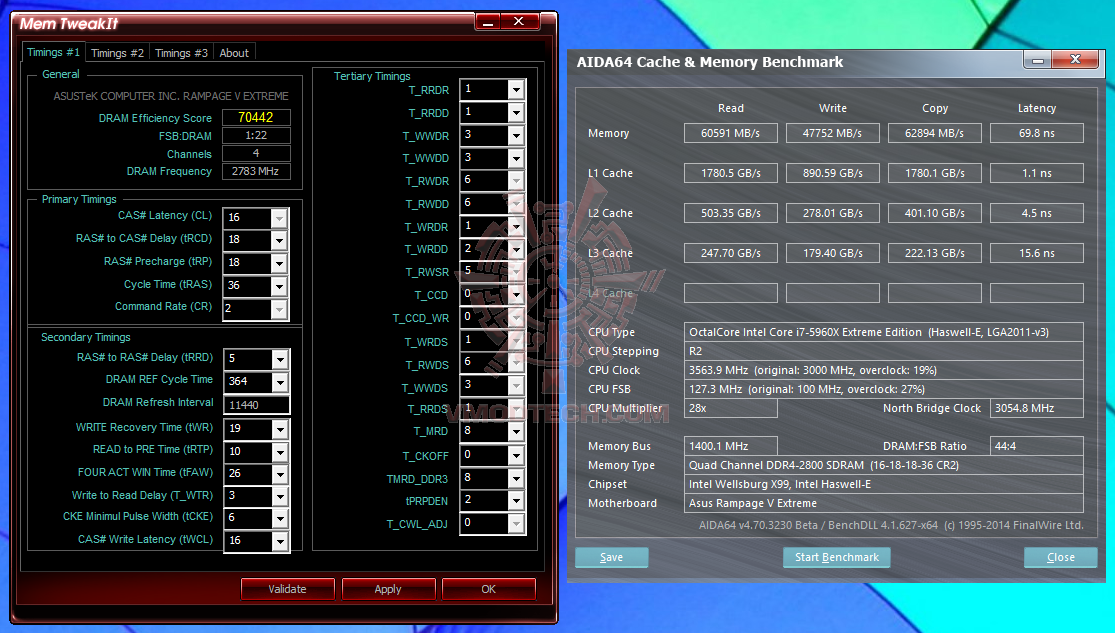
Task: Click the L3 Cache Copy value 222.13 GB/s
Action: coord(934,253)
